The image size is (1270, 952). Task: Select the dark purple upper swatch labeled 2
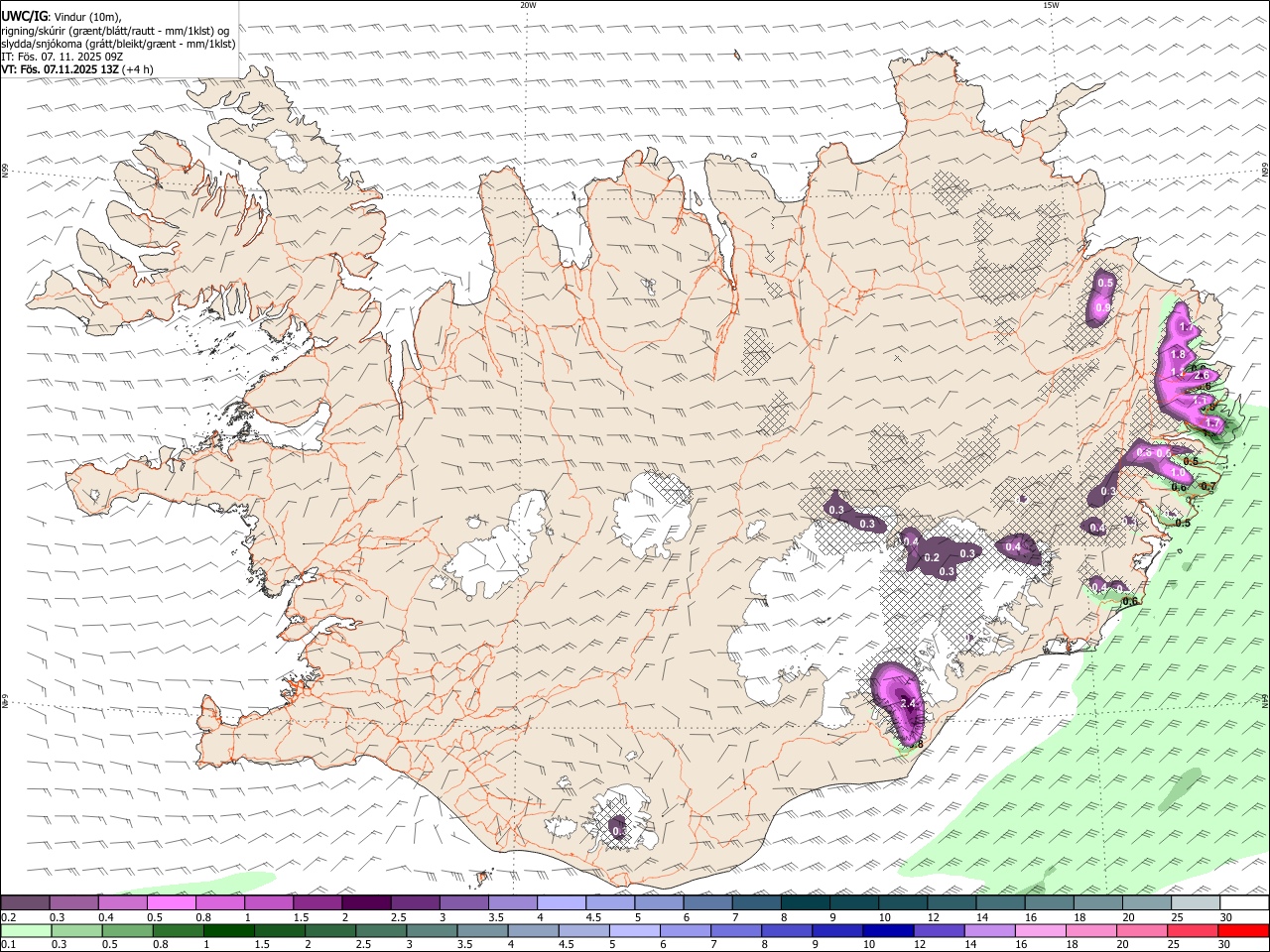366,902
